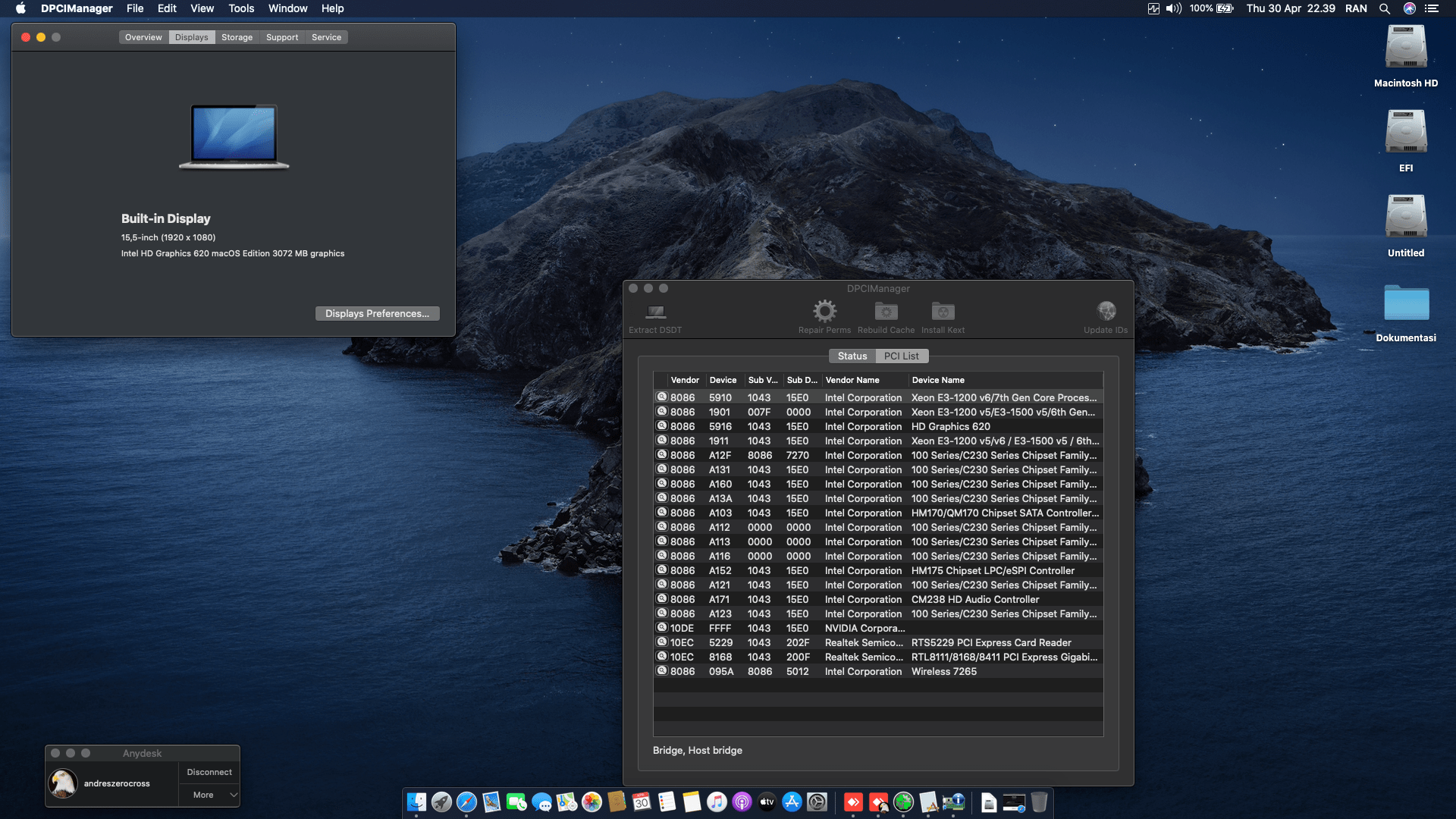
Task: Open Messages from the Dock
Action: click(541, 802)
